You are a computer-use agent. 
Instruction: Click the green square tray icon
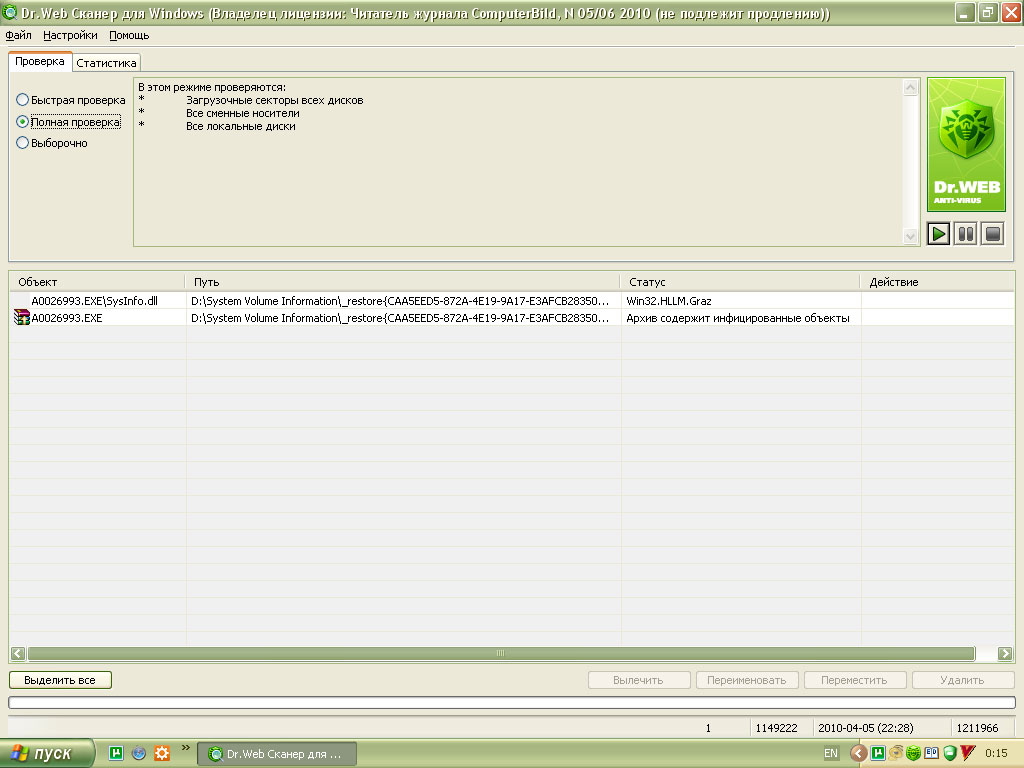[878, 753]
